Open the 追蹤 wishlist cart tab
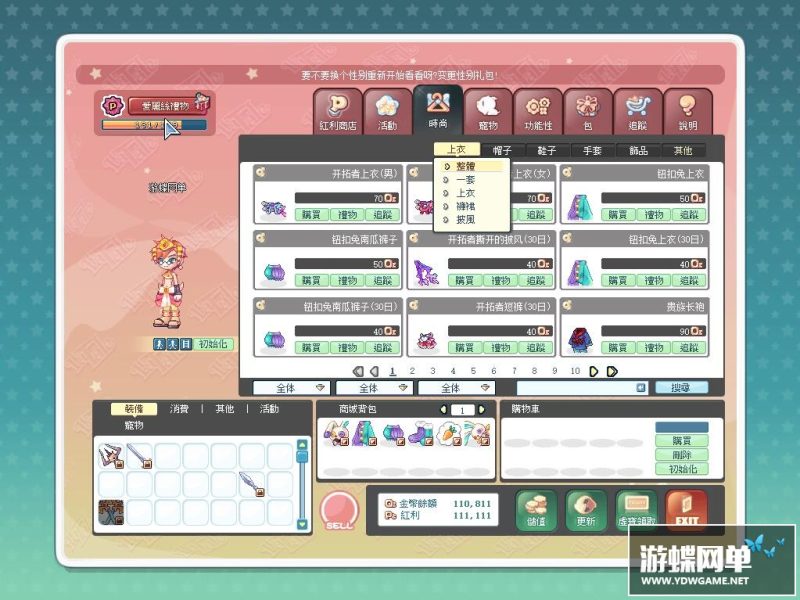 click(638, 112)
